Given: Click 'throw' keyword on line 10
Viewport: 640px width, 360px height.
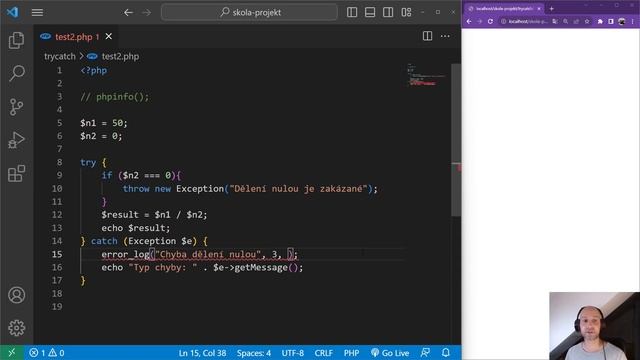Looking at the screenshot, I should point(136,189).
